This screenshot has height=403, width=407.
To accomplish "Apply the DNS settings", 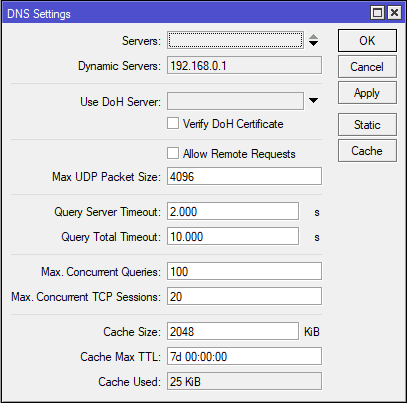I will (x=367, y=93).
